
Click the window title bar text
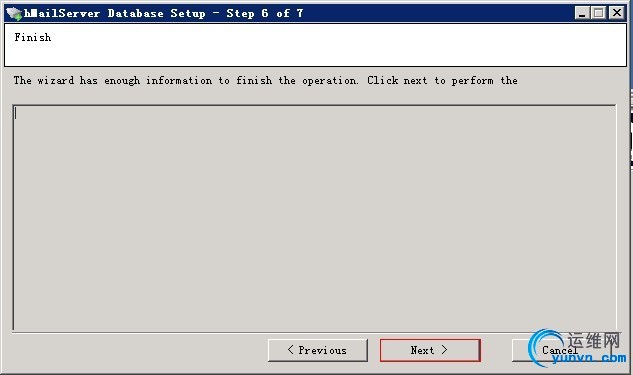click(x=163, y=13)
